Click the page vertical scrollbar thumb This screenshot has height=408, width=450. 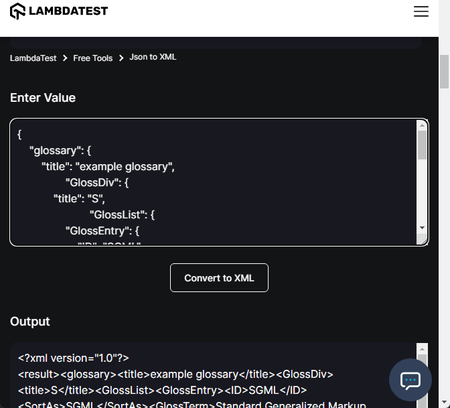(x=444, y=71)
